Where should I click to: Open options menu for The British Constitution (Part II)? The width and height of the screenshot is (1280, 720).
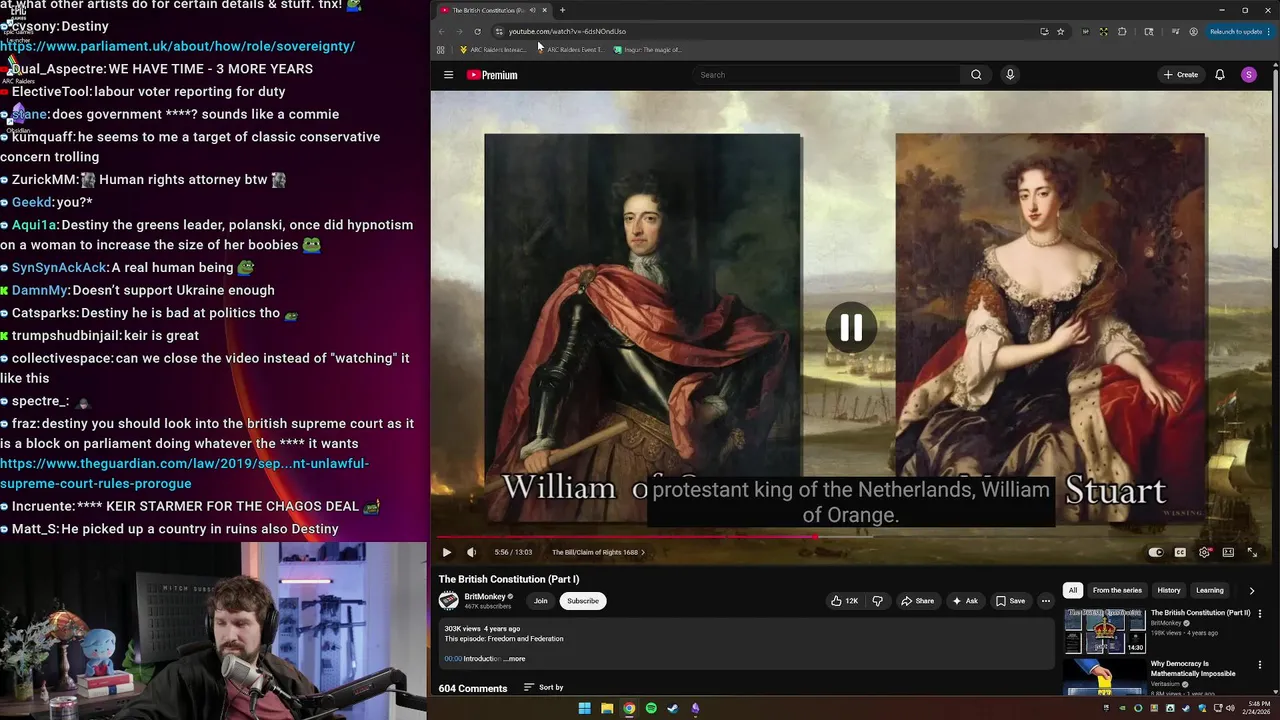click(x=1260, y=614)
